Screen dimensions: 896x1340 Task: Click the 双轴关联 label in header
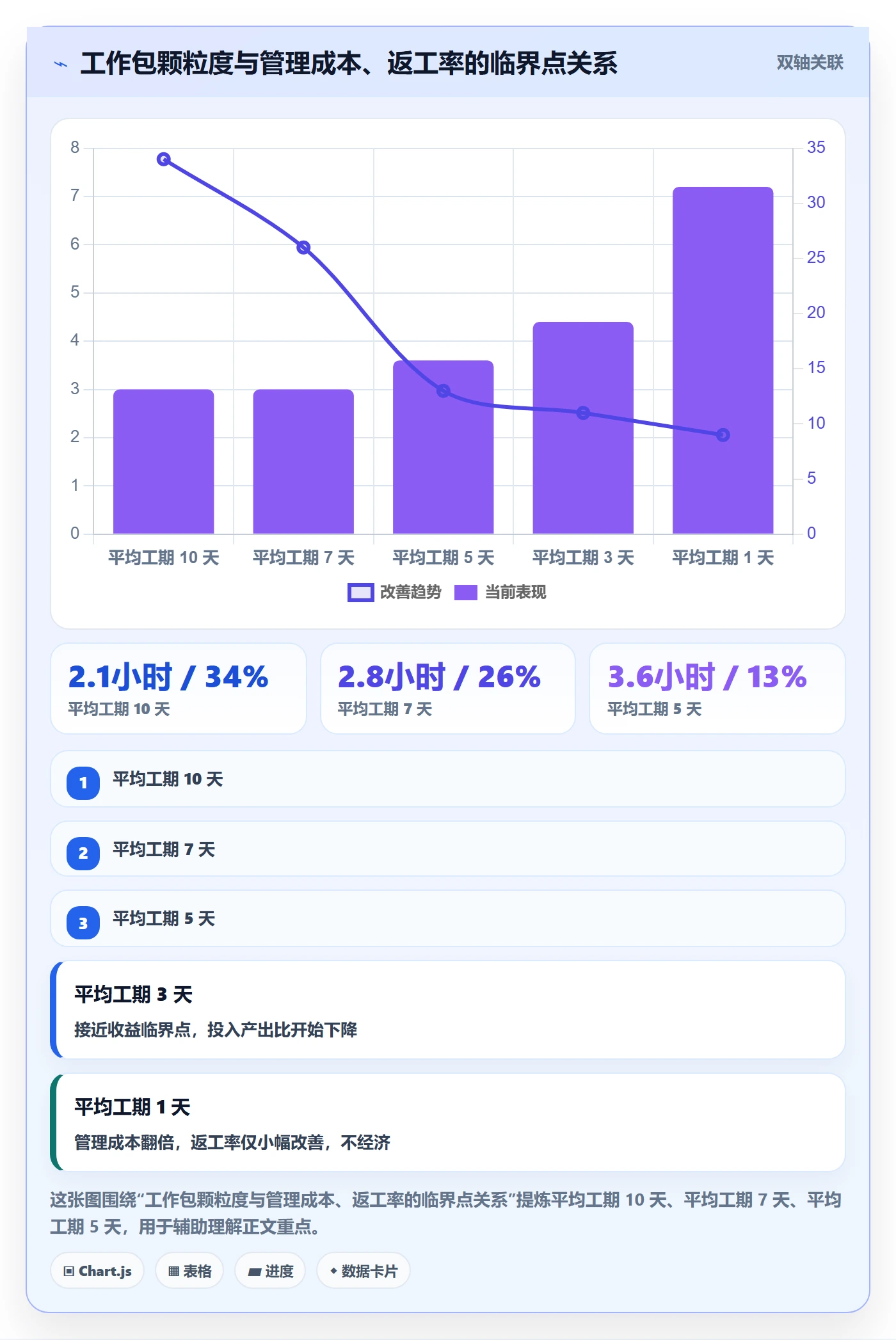pos(810,63)
